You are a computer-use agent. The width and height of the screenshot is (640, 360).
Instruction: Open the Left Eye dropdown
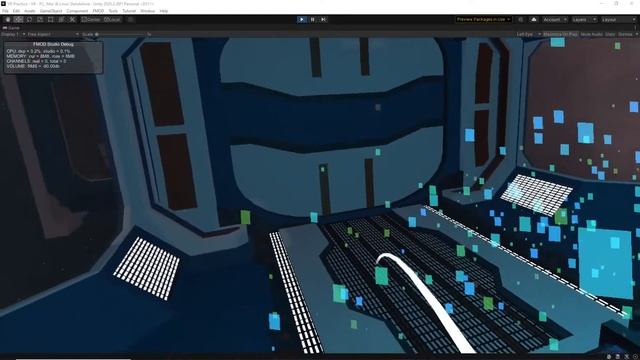click(x=529, y=34)
